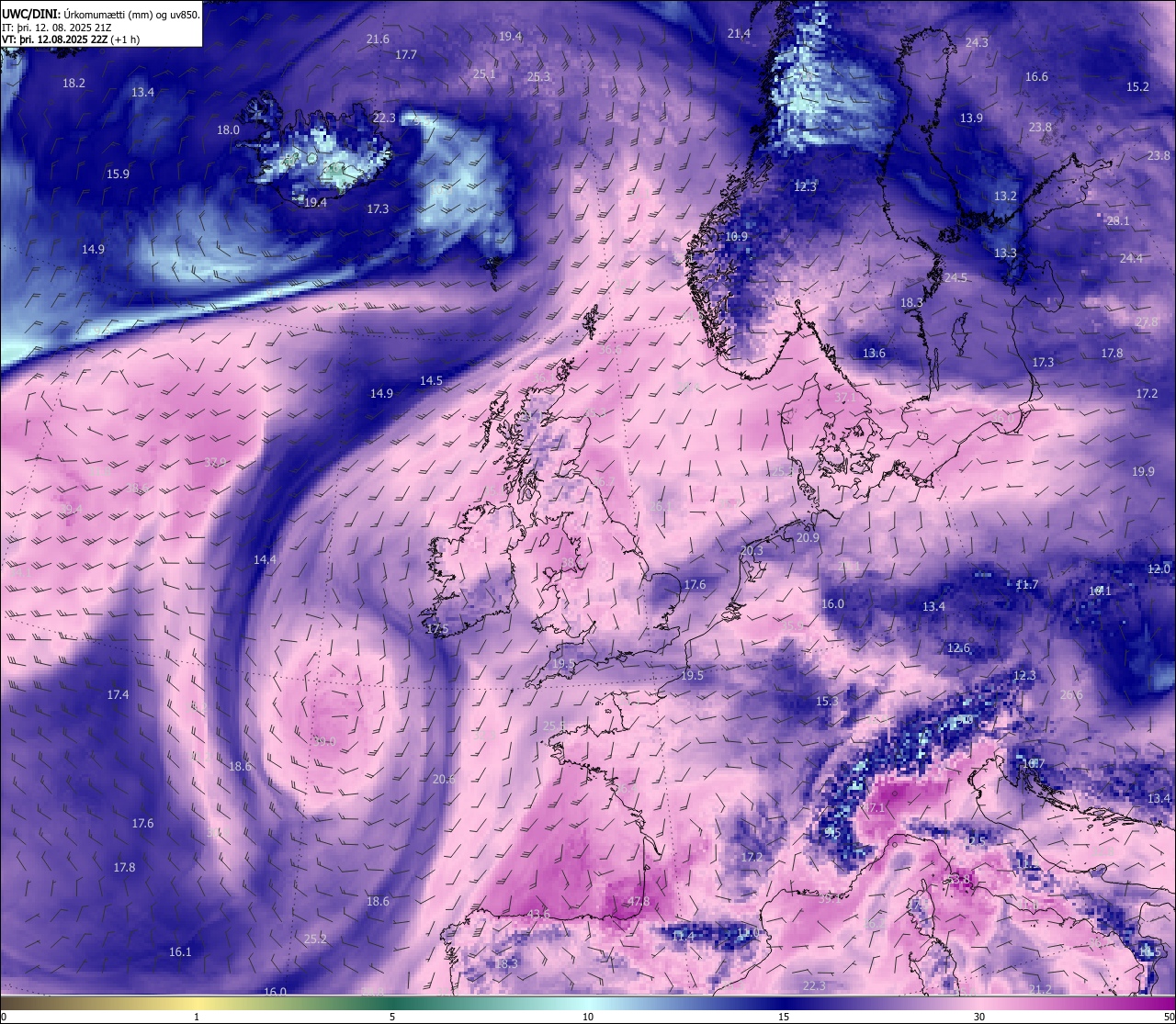The width and height of the screenshot is (1176, 1024).
Task: Click the 21.6 value label
Action: coord(378,39)
